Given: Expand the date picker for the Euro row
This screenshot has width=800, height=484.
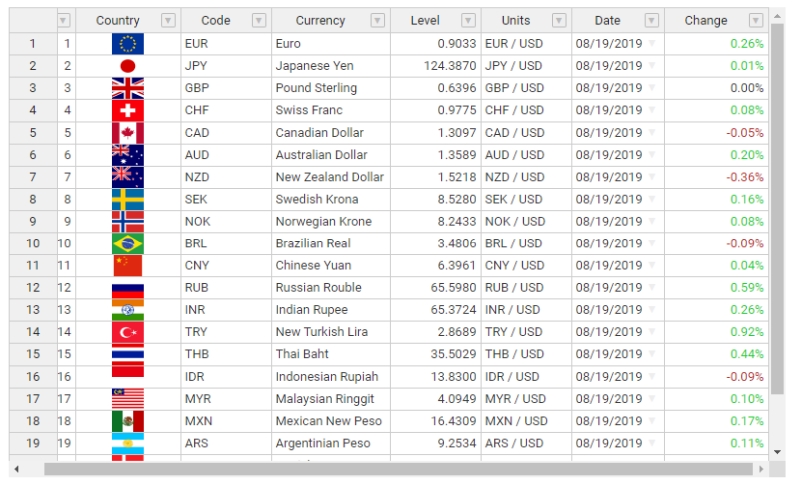Looking at the screenshot, I should pyautogui.click(x=652, y=44).
